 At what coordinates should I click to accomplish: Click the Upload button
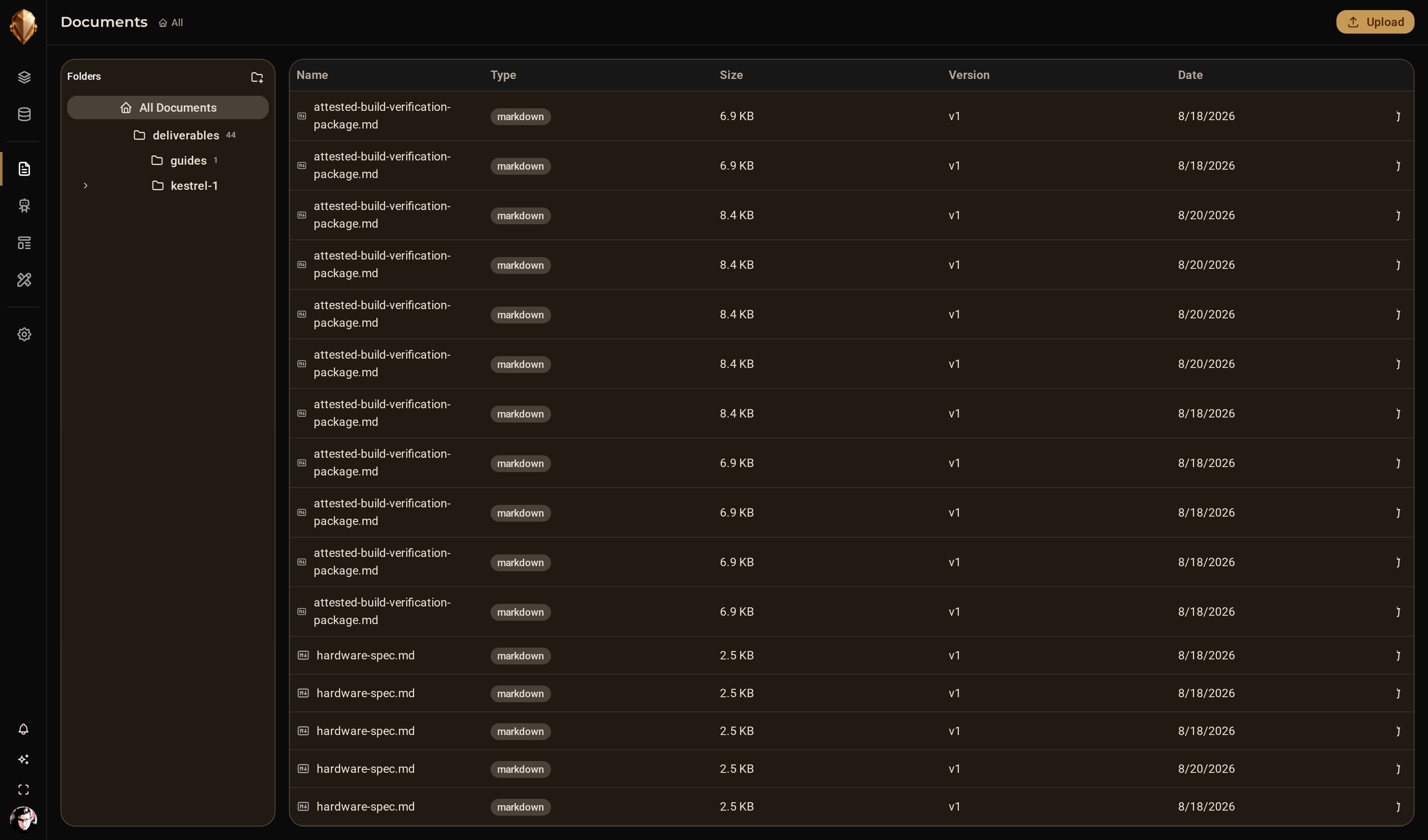1375,22
